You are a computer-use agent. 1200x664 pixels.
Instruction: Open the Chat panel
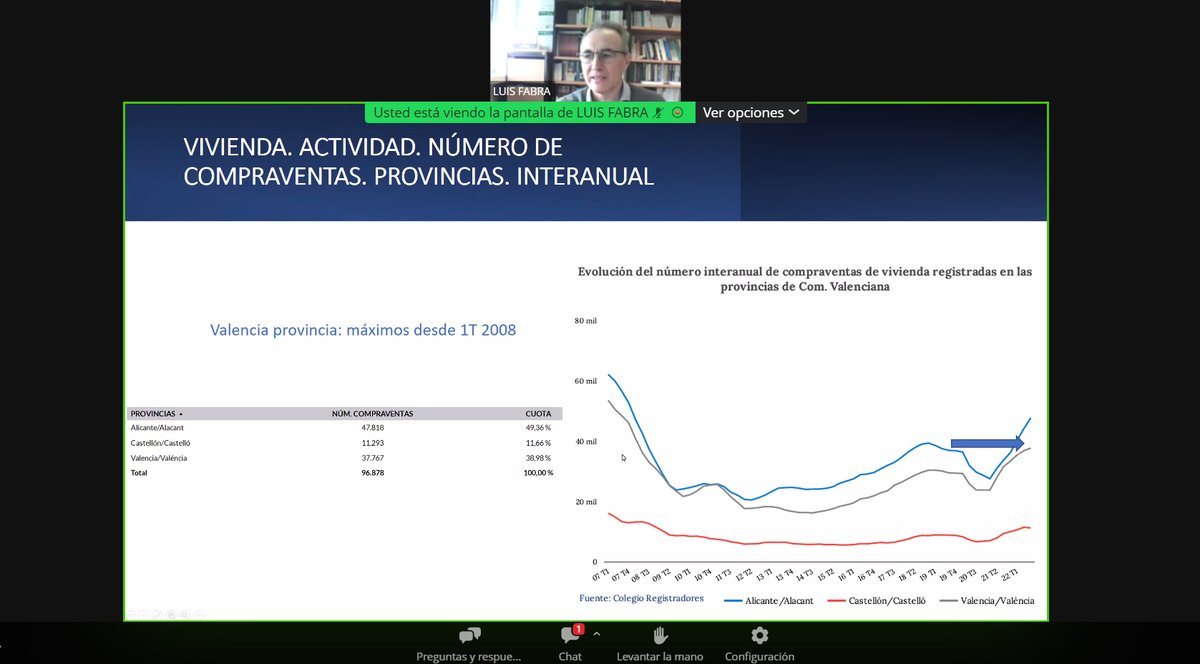[x=570, y=644]
